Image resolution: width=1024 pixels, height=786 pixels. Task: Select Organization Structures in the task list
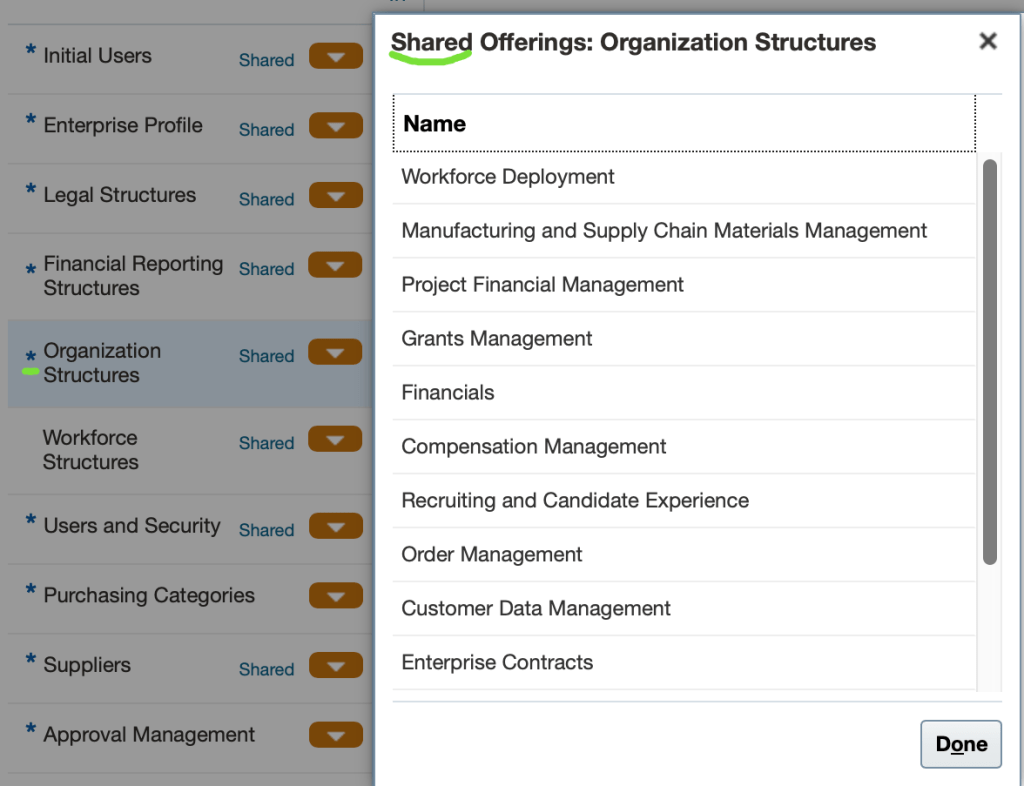click(102, 363)
